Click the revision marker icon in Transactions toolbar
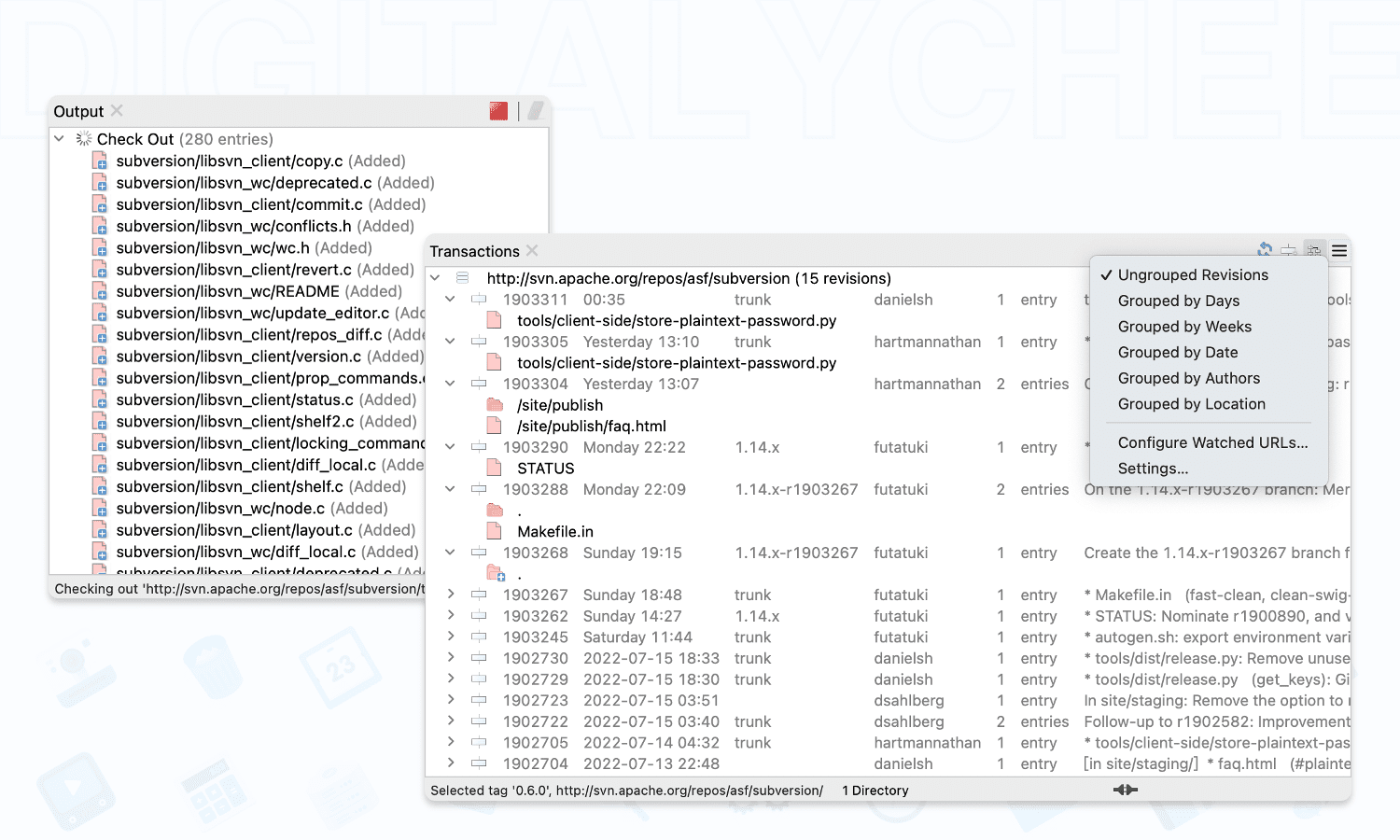Viewport: 1400px width, 840px height. pos(1289,250)
